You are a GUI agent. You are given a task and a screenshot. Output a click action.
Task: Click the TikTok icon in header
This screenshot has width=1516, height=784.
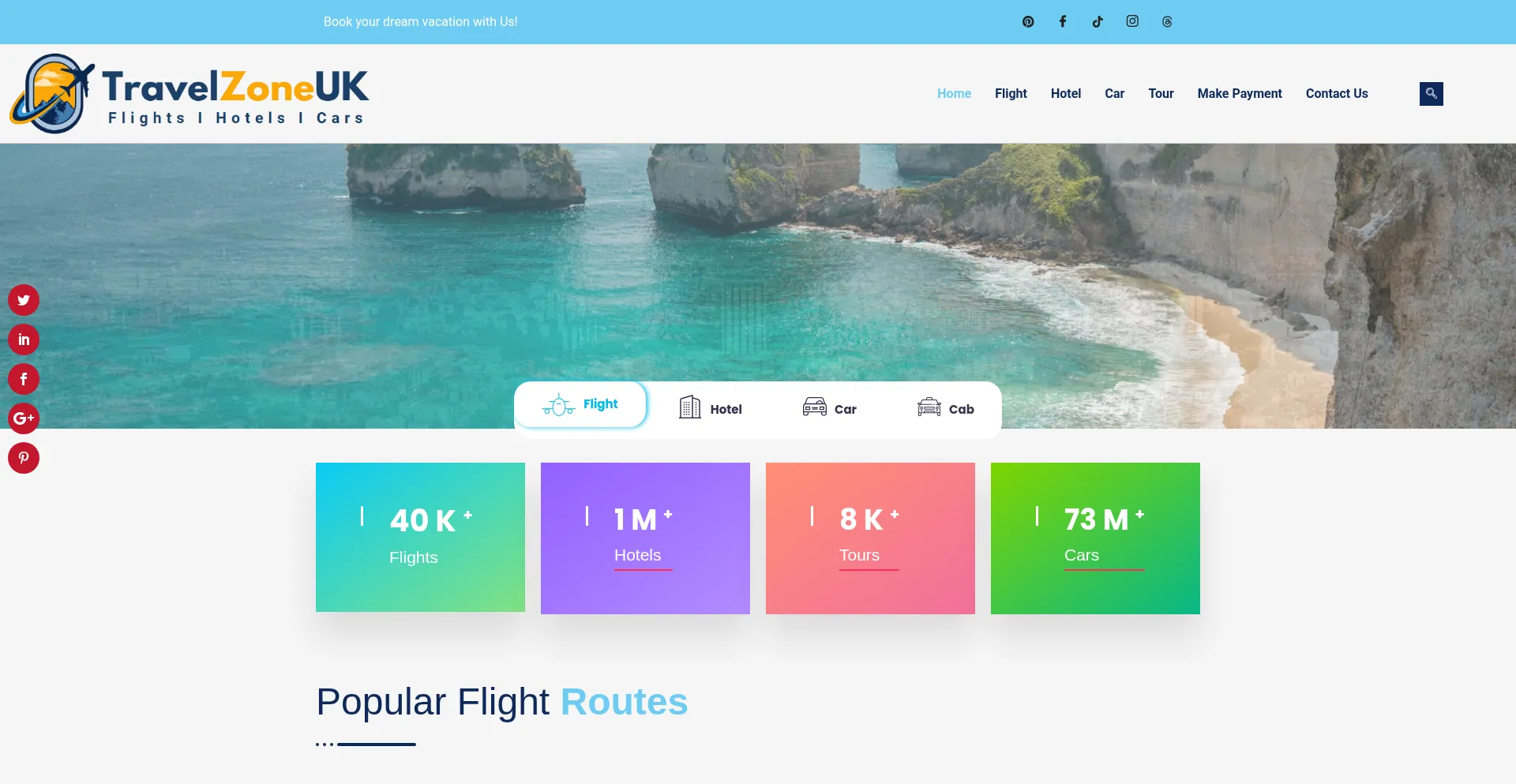(x=1098, y=21)
